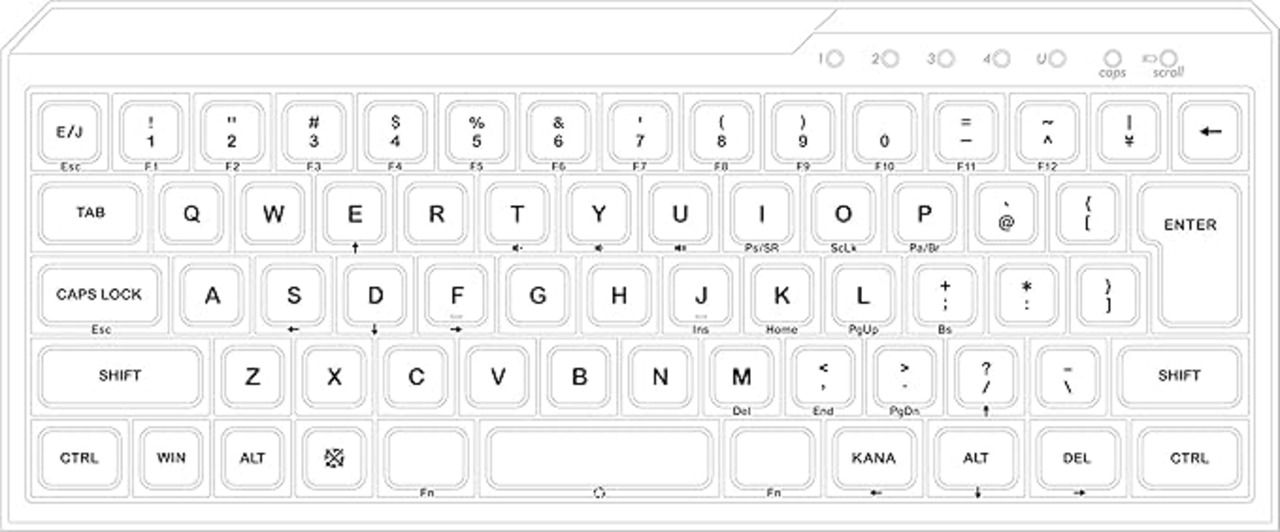The height and width of the screenshot is (532, 1280).
Task: Toggle the CAPS LOCK key
Action: (x=99, y=295)
